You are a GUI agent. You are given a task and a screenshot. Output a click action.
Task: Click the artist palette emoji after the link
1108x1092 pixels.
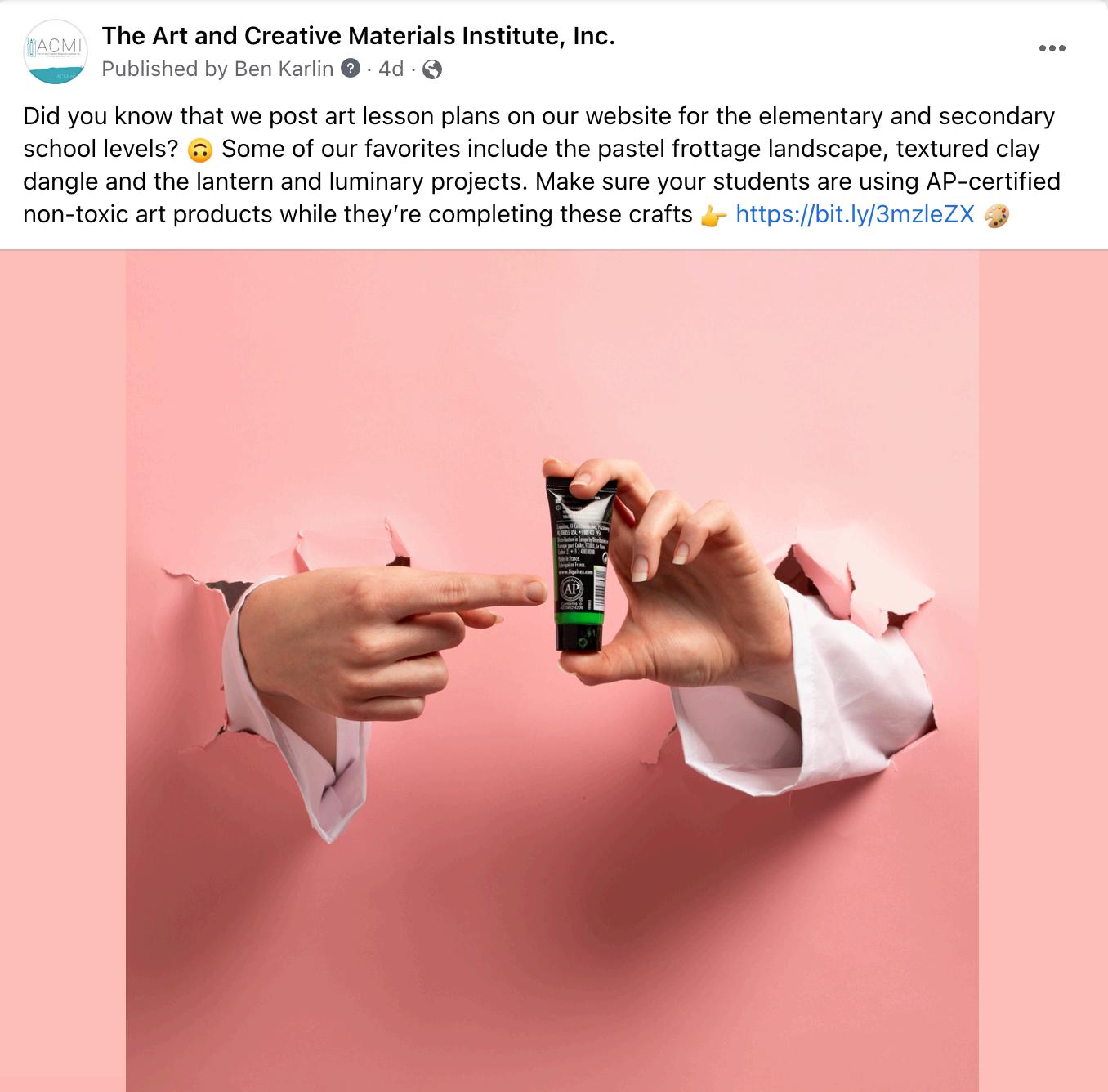coord(996,216)
